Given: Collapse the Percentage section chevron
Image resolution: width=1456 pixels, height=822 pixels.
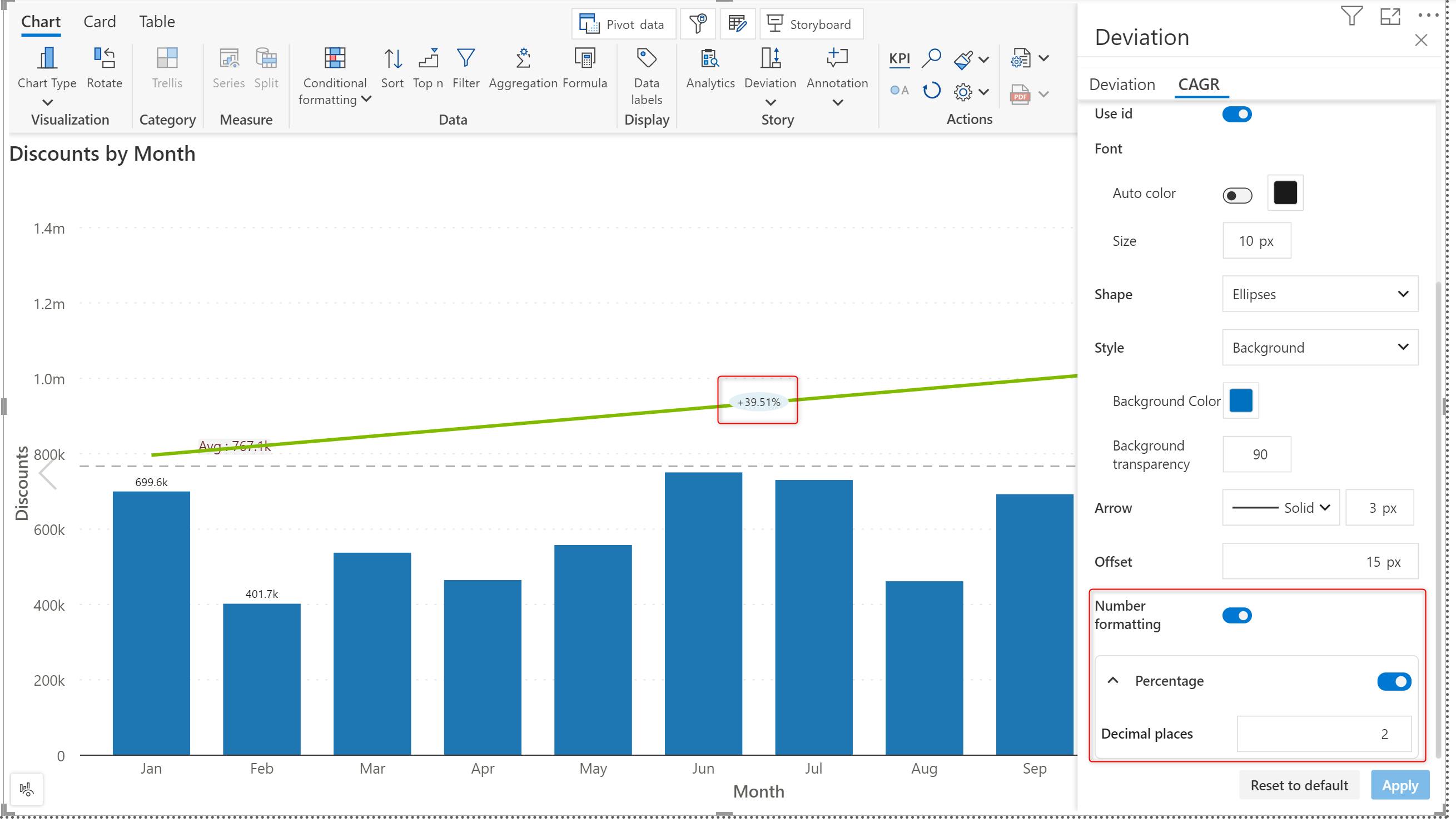Looking at the screenshot, I should (x=1112, y=681).
